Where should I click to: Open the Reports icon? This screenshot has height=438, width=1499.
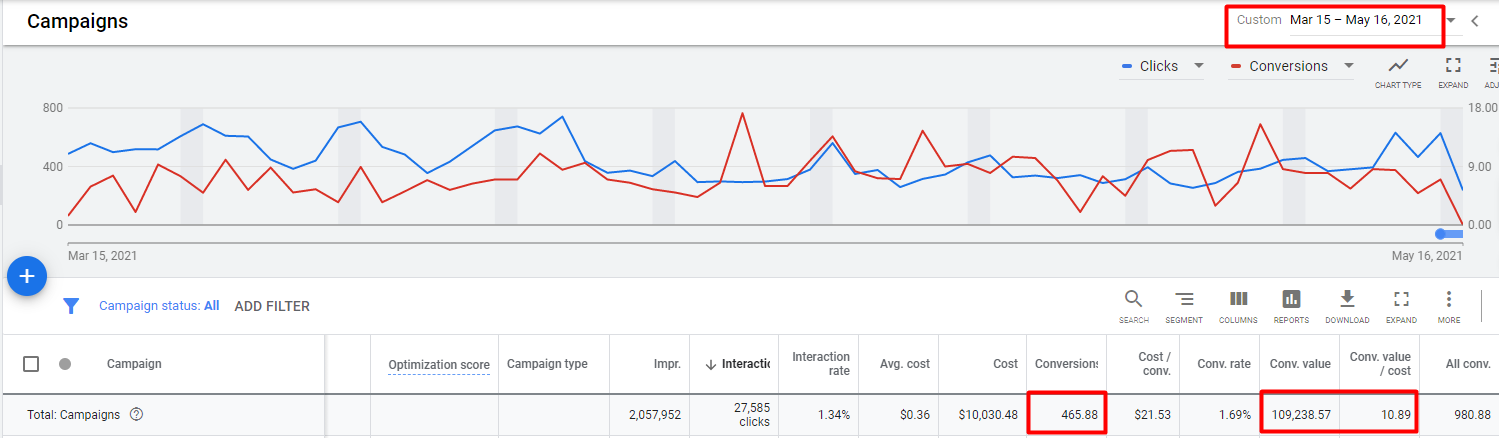[1291, 306]
